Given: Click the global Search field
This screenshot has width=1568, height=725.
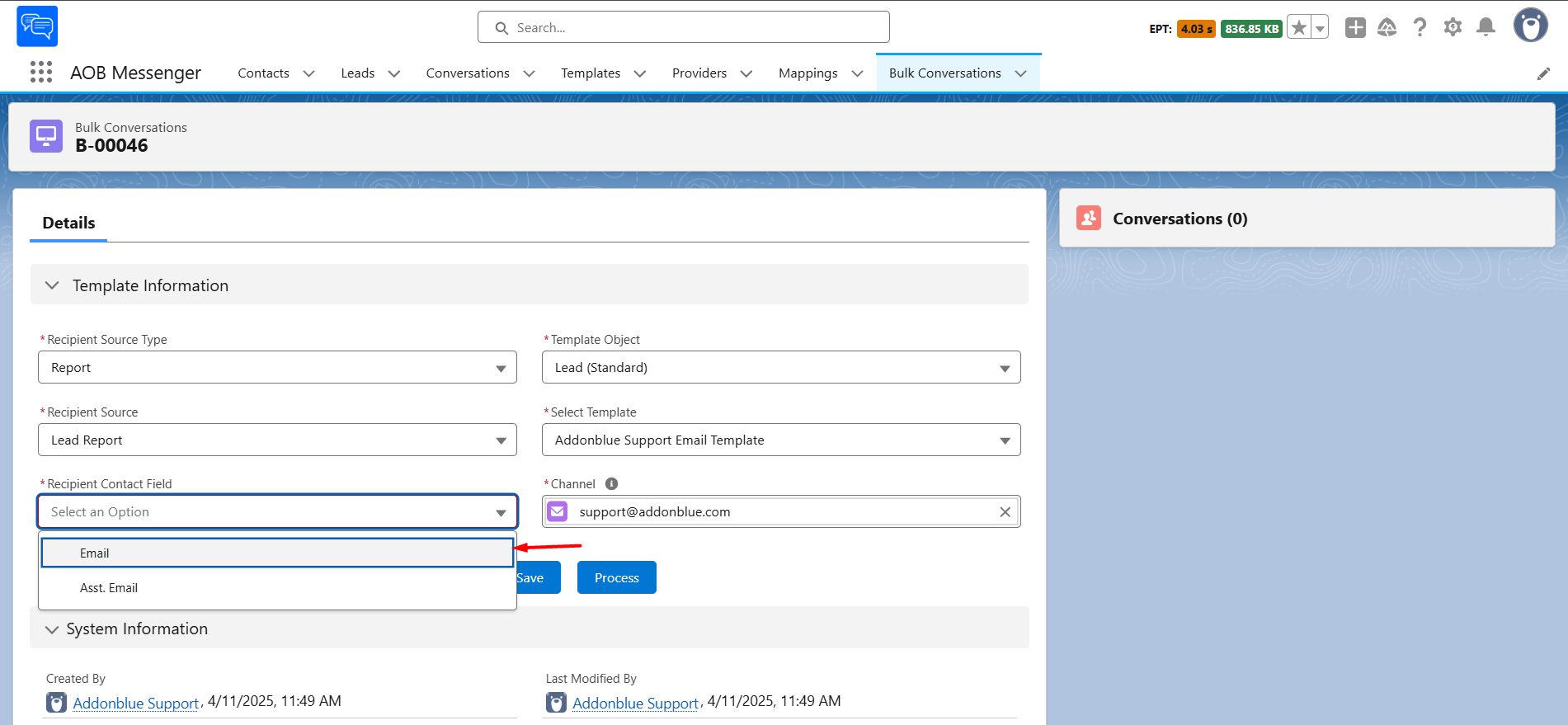Looking at the screenshot, I should [x=683, y=27].
